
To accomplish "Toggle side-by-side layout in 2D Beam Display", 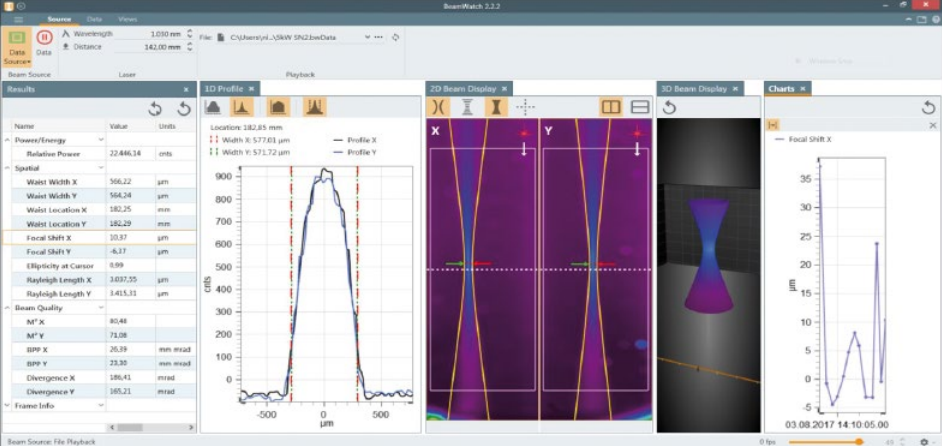I will click(610, 107).
